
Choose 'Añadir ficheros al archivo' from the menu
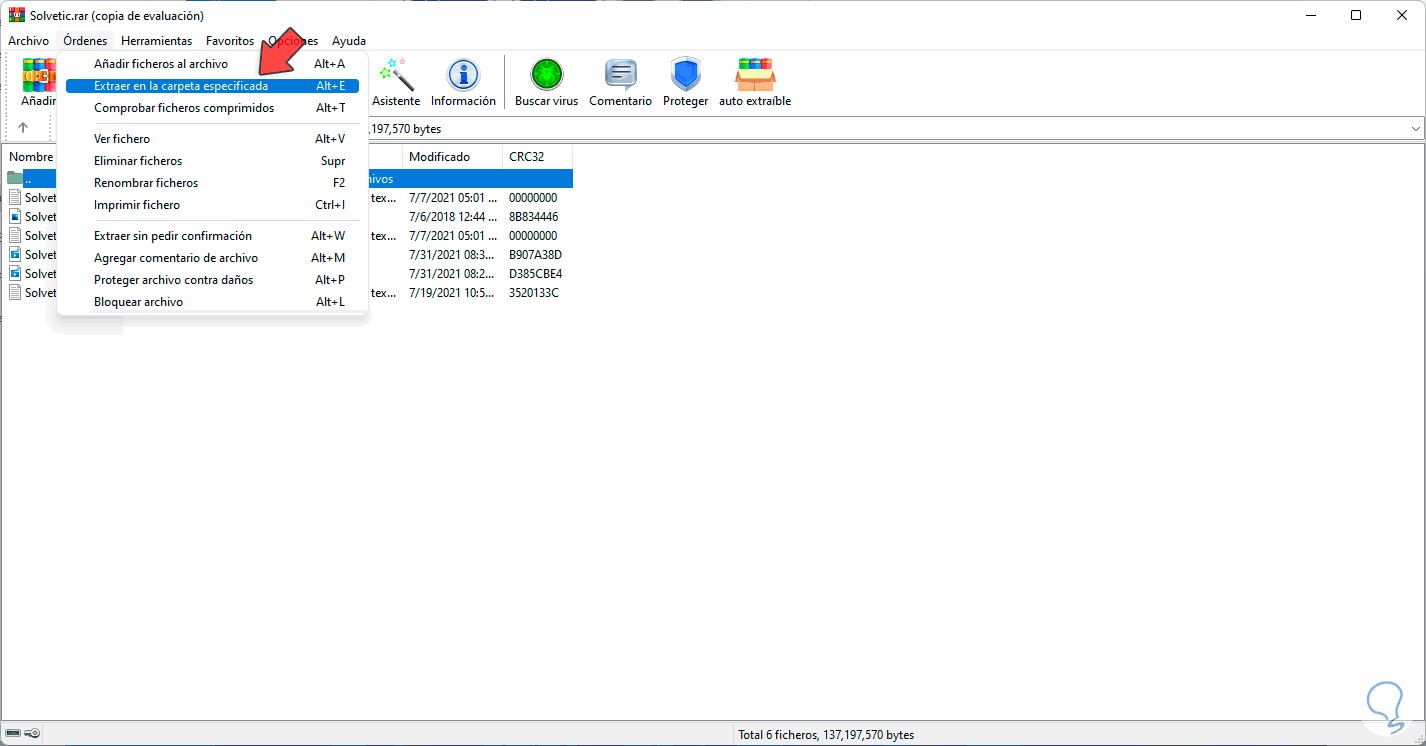pyautogui.click(x=212, y=64)
